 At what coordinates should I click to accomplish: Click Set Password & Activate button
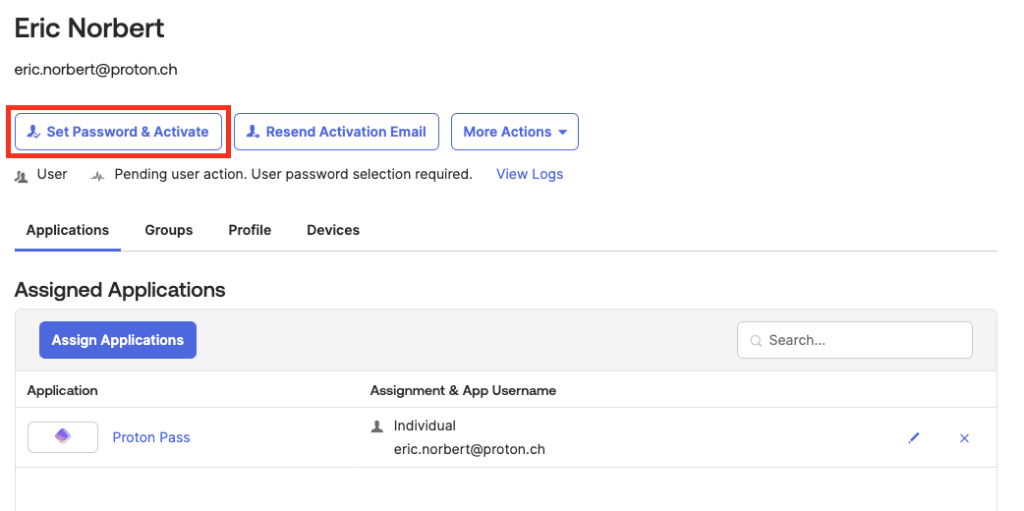point(118,132)
